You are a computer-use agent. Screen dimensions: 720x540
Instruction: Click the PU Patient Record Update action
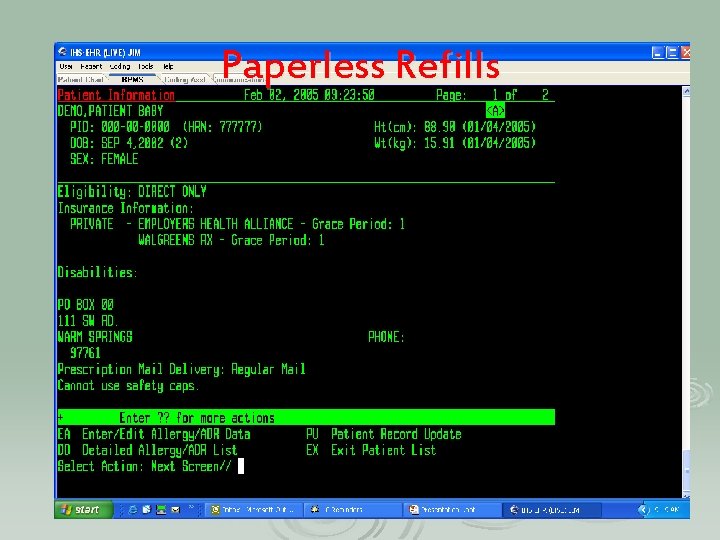pyautogui.click(x=384, y=434)
